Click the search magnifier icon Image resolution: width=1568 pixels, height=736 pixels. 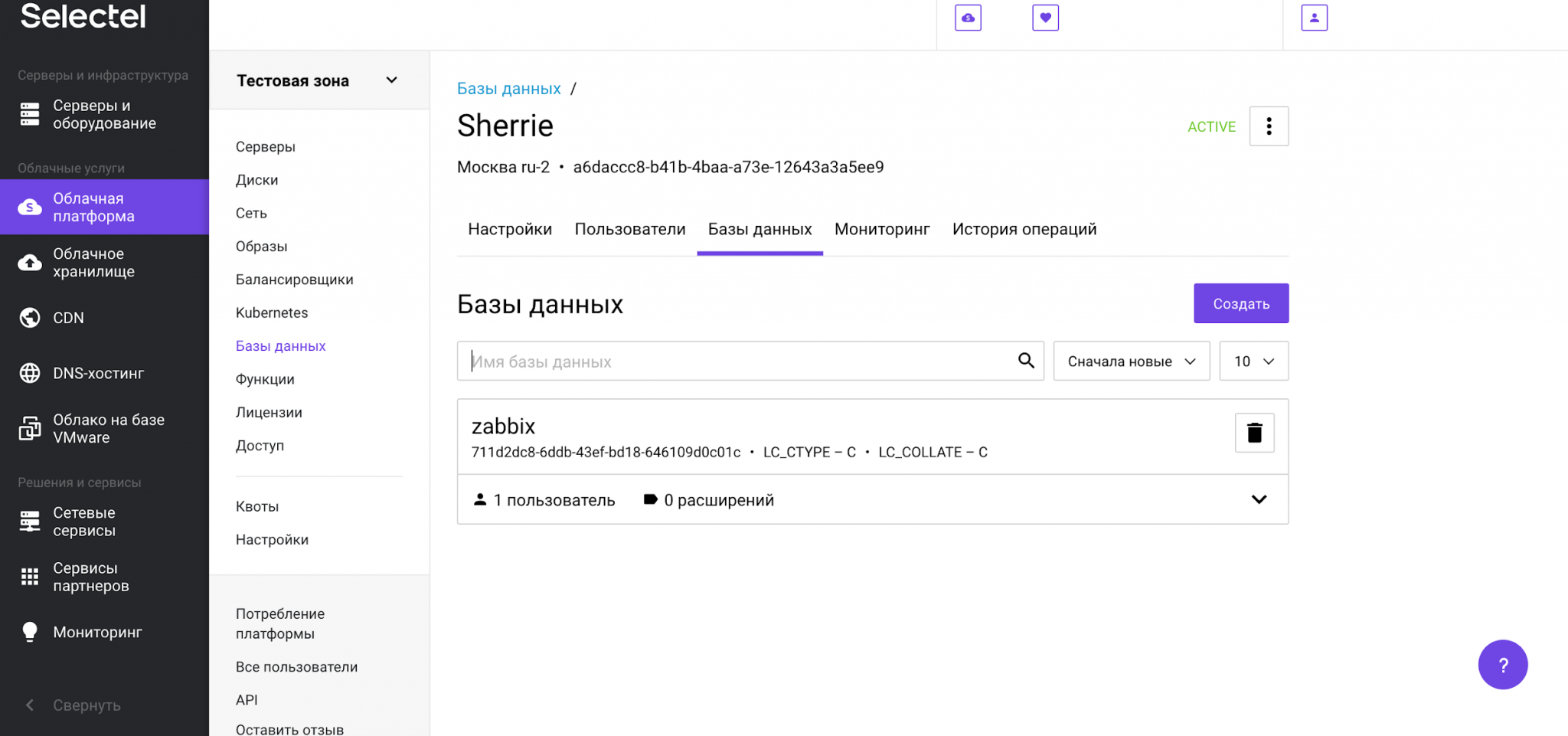[1026, 361]
